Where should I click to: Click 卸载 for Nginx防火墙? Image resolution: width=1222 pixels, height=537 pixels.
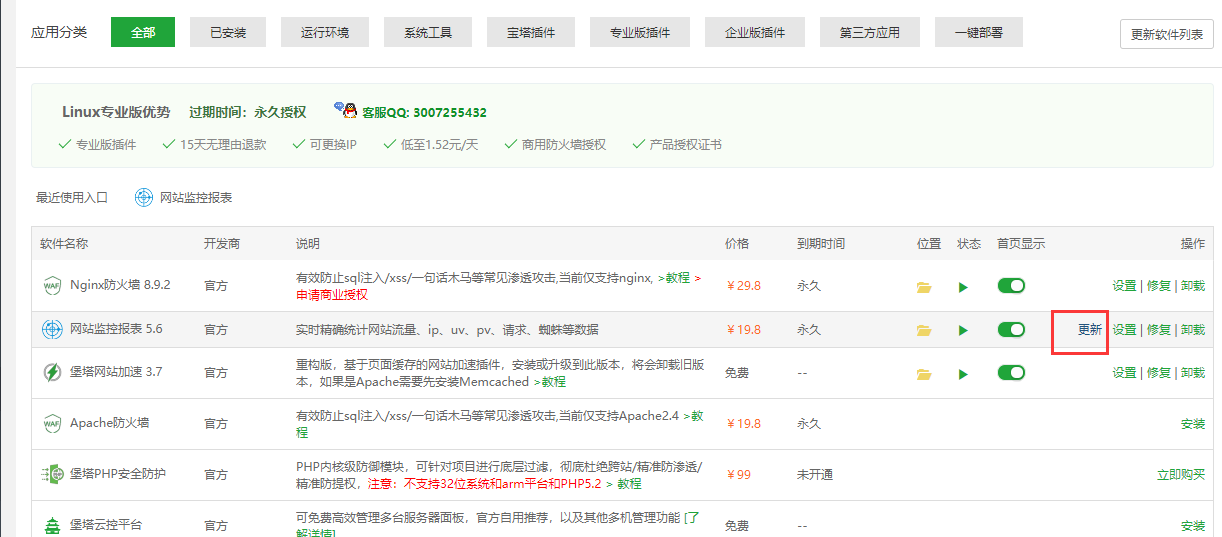(x=1192, y=286)
